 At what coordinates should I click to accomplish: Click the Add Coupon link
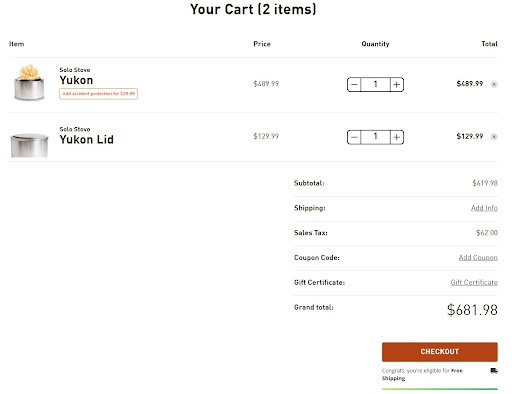478,258
